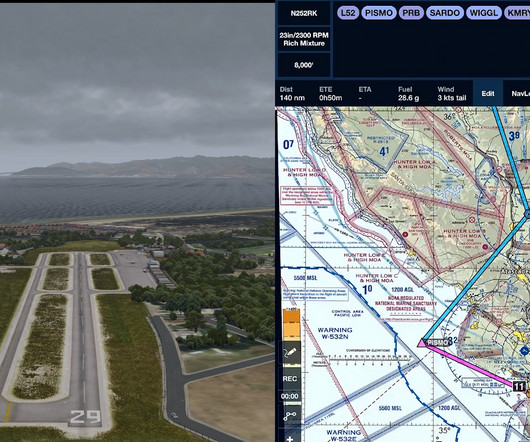Set cruise altitude in the 8,000' field
The height and width of the screenshot is (442, 530).
click(x=304, y=65)
